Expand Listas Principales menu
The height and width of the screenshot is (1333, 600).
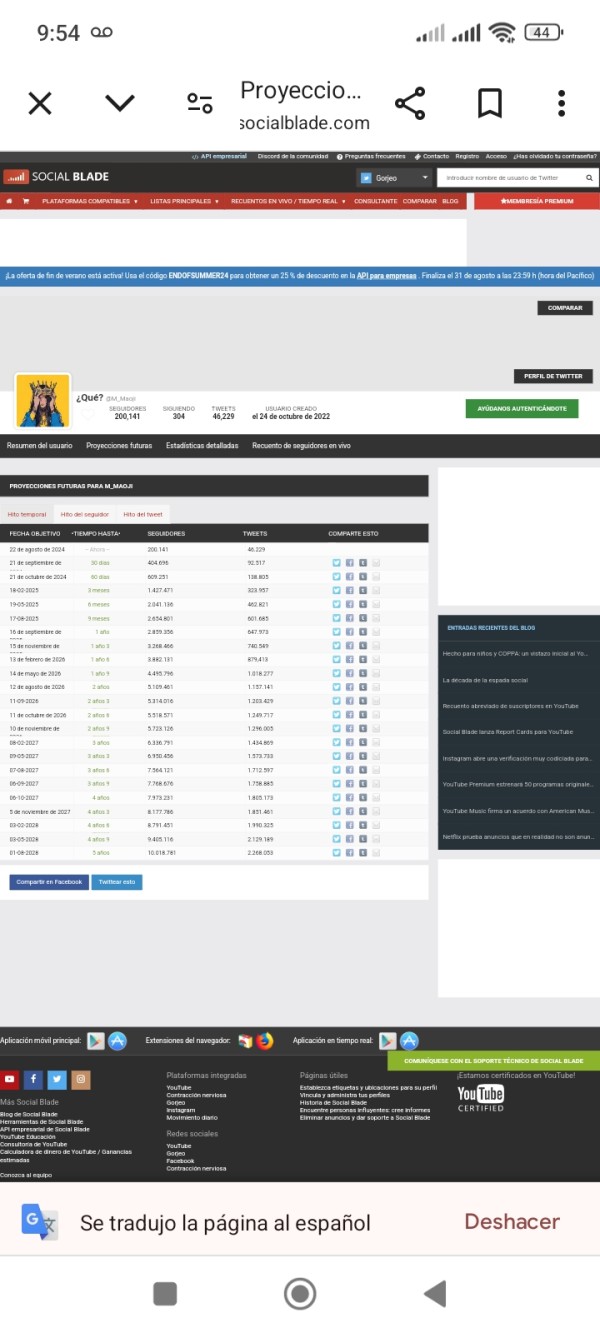185,201
